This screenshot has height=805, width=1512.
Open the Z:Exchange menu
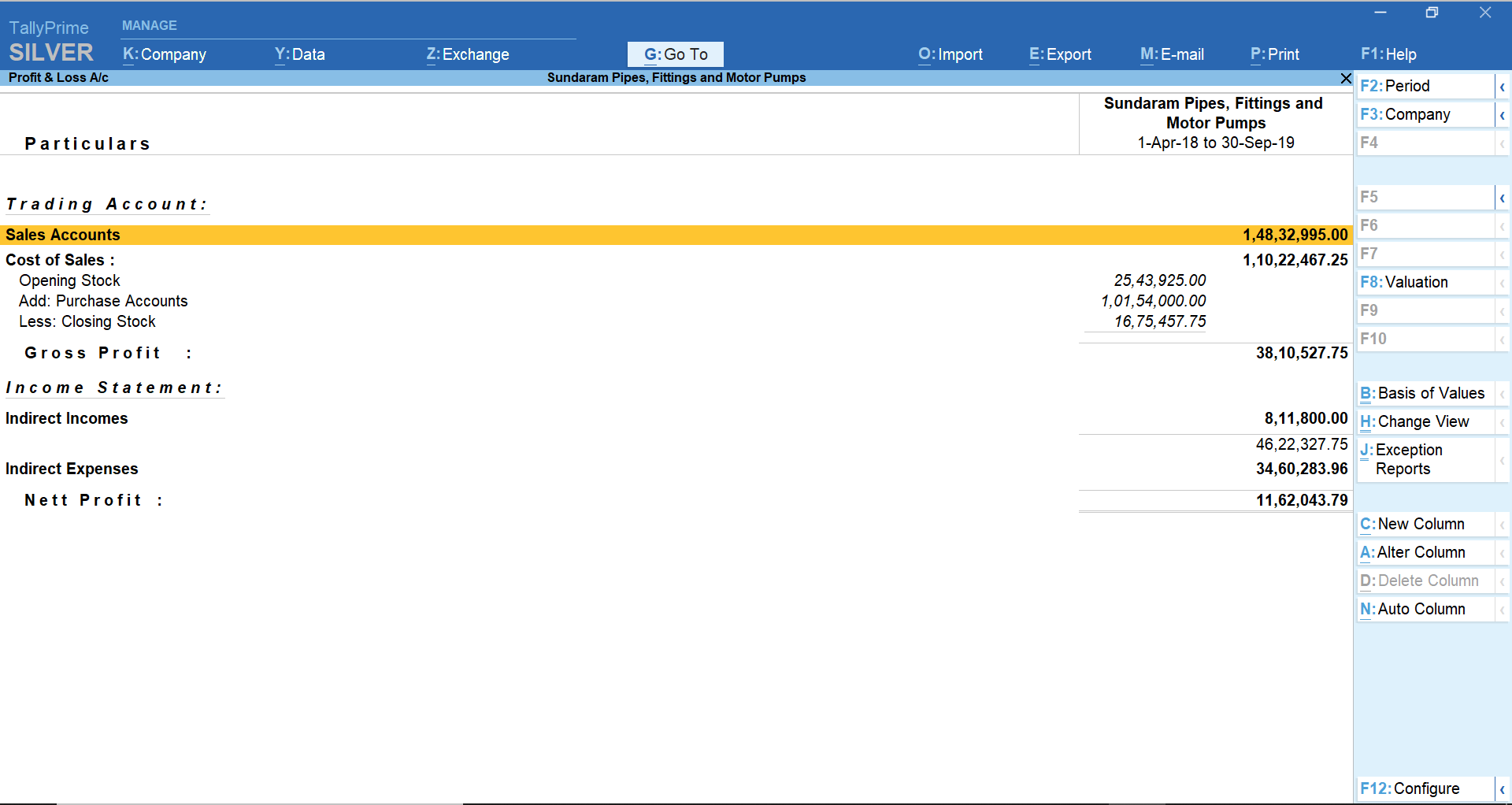[468, 54]
